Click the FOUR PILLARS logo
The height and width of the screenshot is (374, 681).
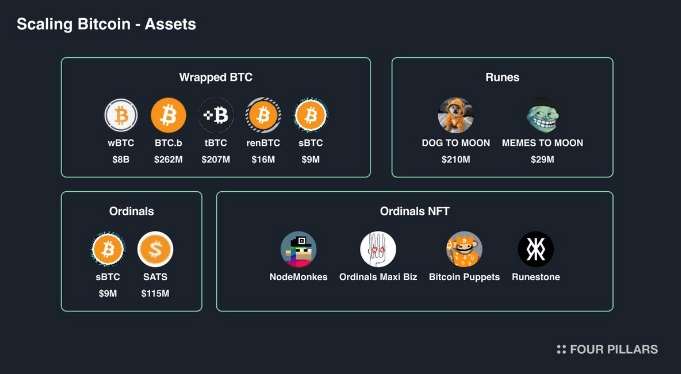click(607, 349)
